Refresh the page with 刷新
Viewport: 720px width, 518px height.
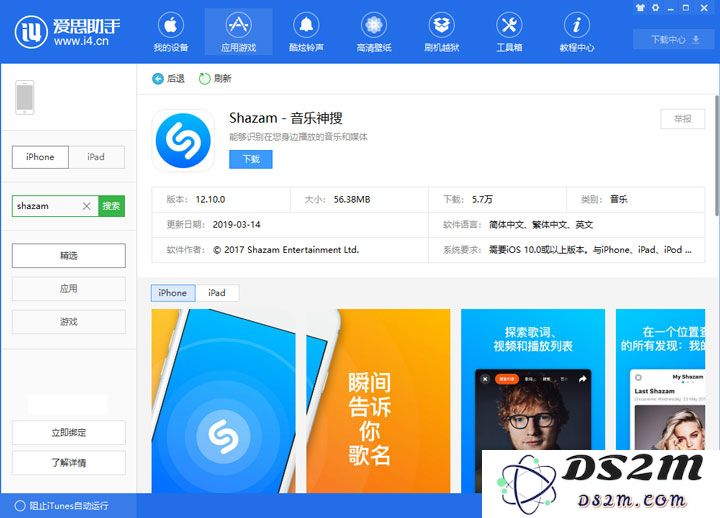coord(215,79)
